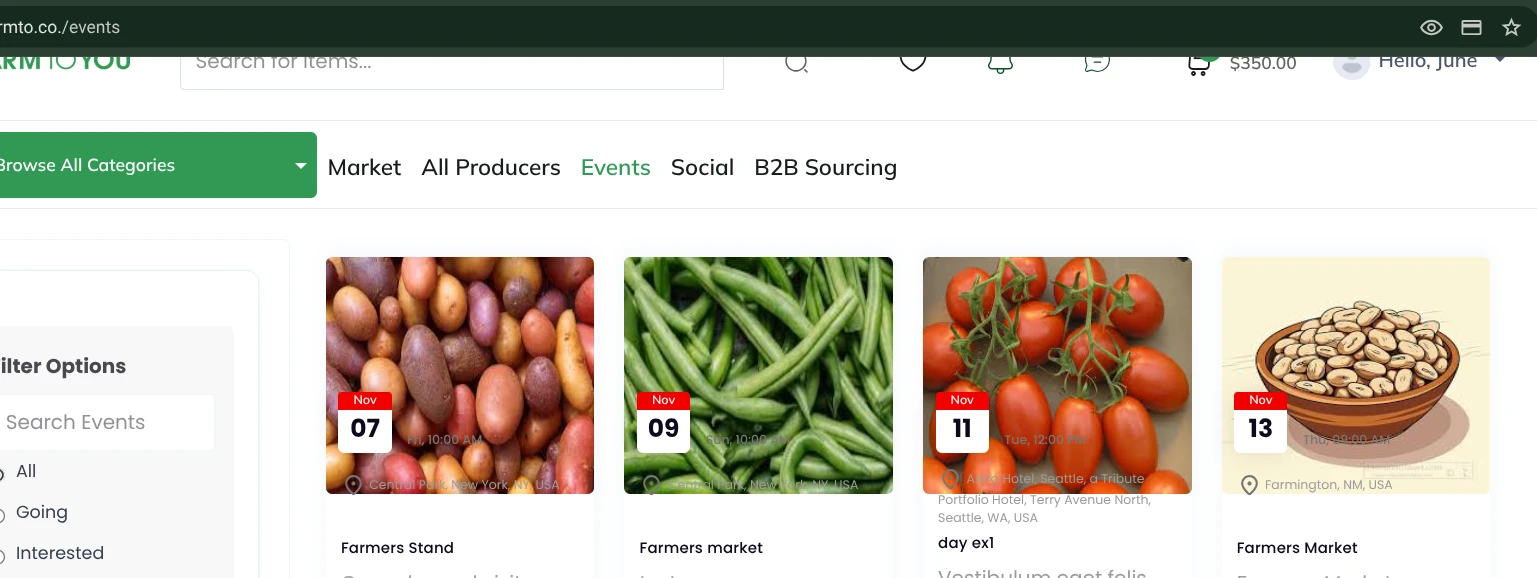Open the All Producers page
The height and width of the screenshot is (578, 1537).
(x=491, y=167)
